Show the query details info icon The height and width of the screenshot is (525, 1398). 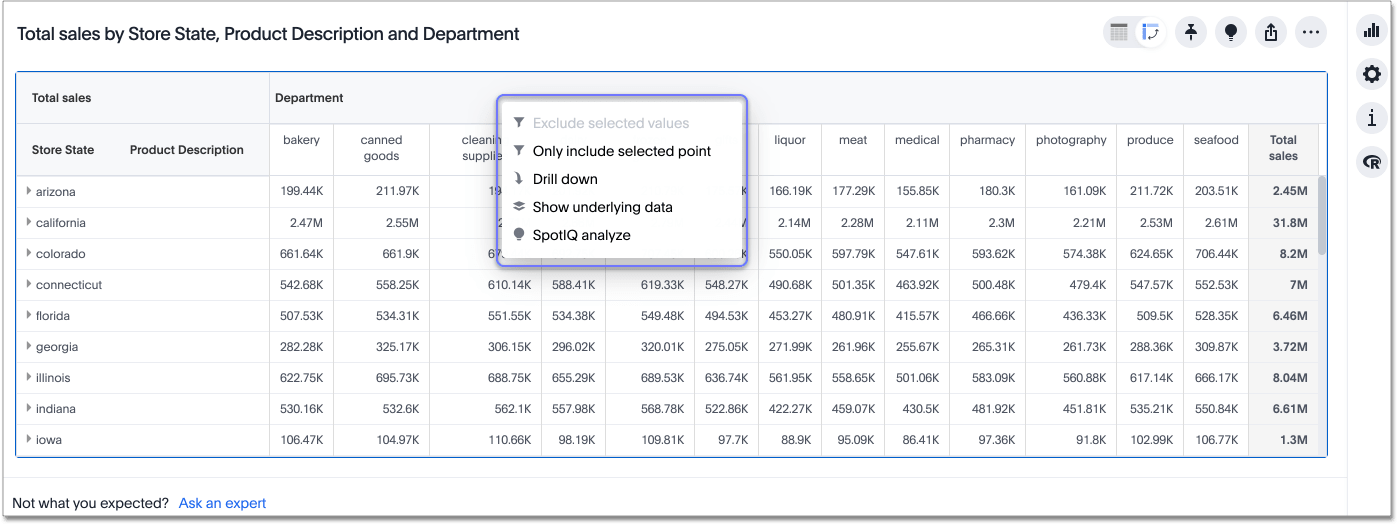[x=1370, y=118]
